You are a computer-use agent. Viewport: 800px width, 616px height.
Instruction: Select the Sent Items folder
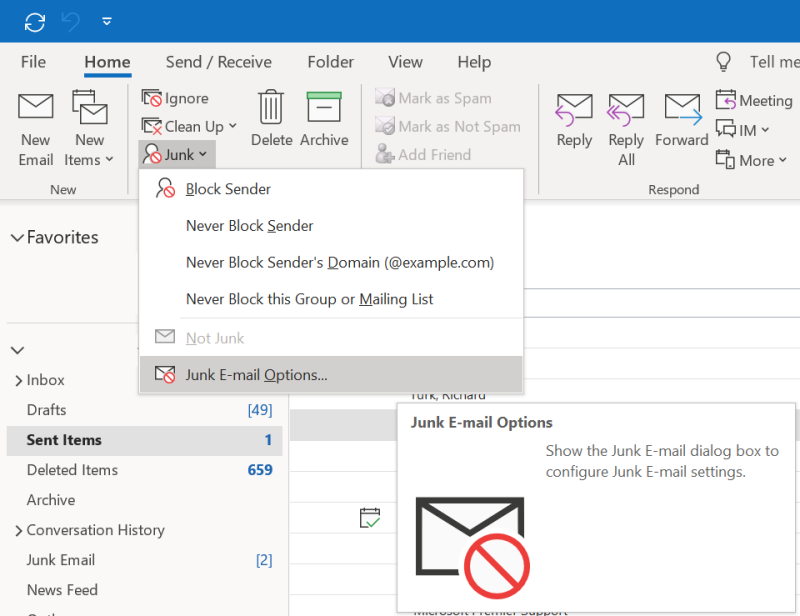[144, 440]
